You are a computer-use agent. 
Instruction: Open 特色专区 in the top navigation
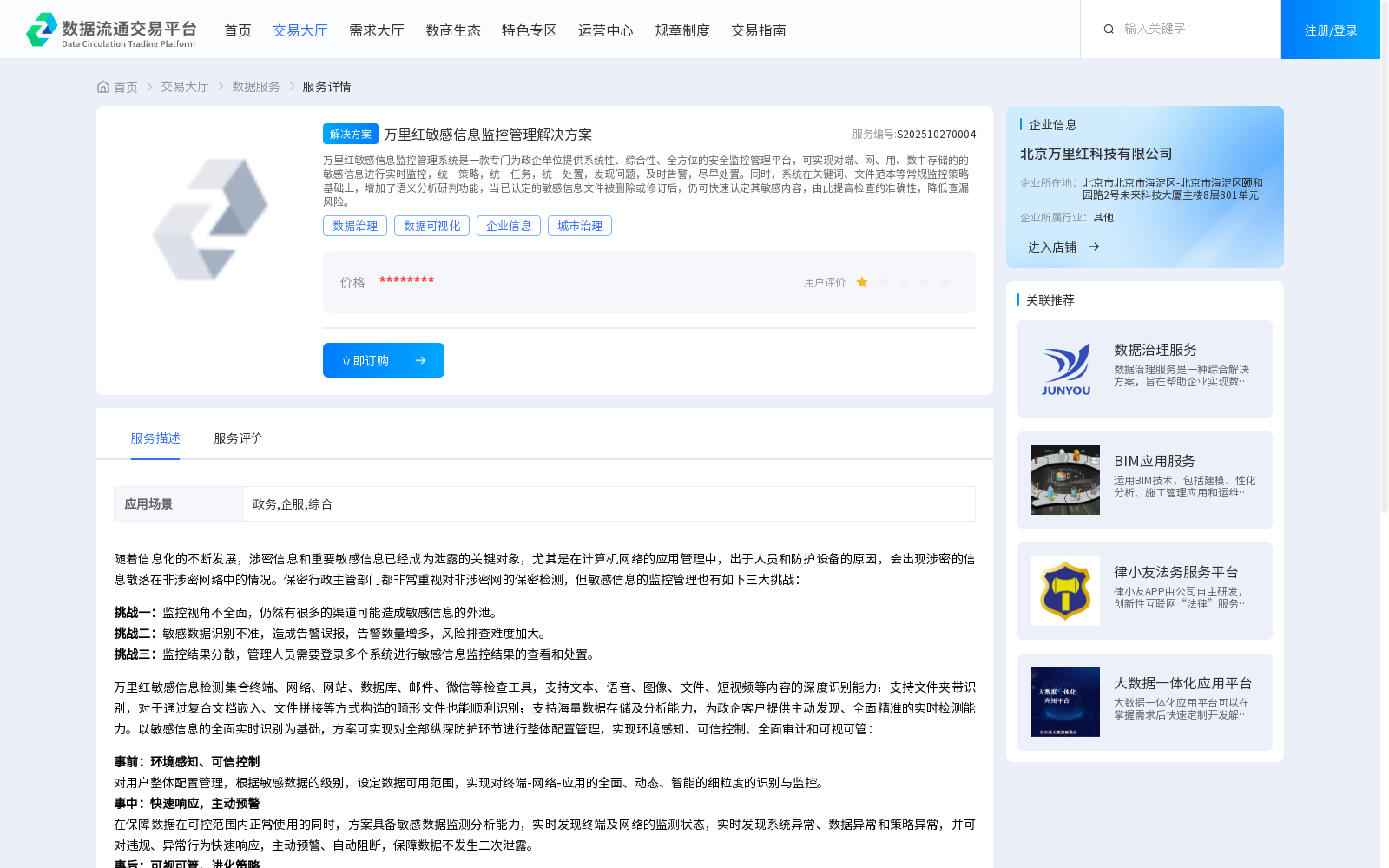530,30
